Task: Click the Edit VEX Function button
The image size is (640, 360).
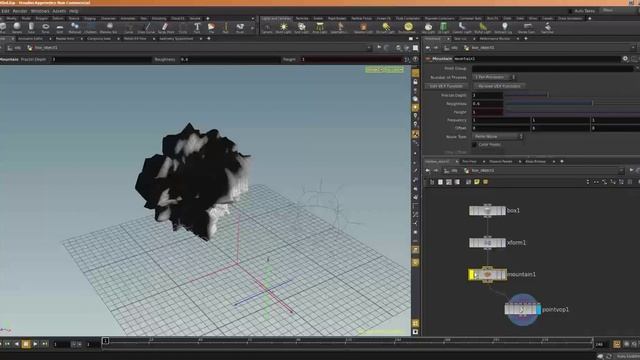Action: pos(446,86)
